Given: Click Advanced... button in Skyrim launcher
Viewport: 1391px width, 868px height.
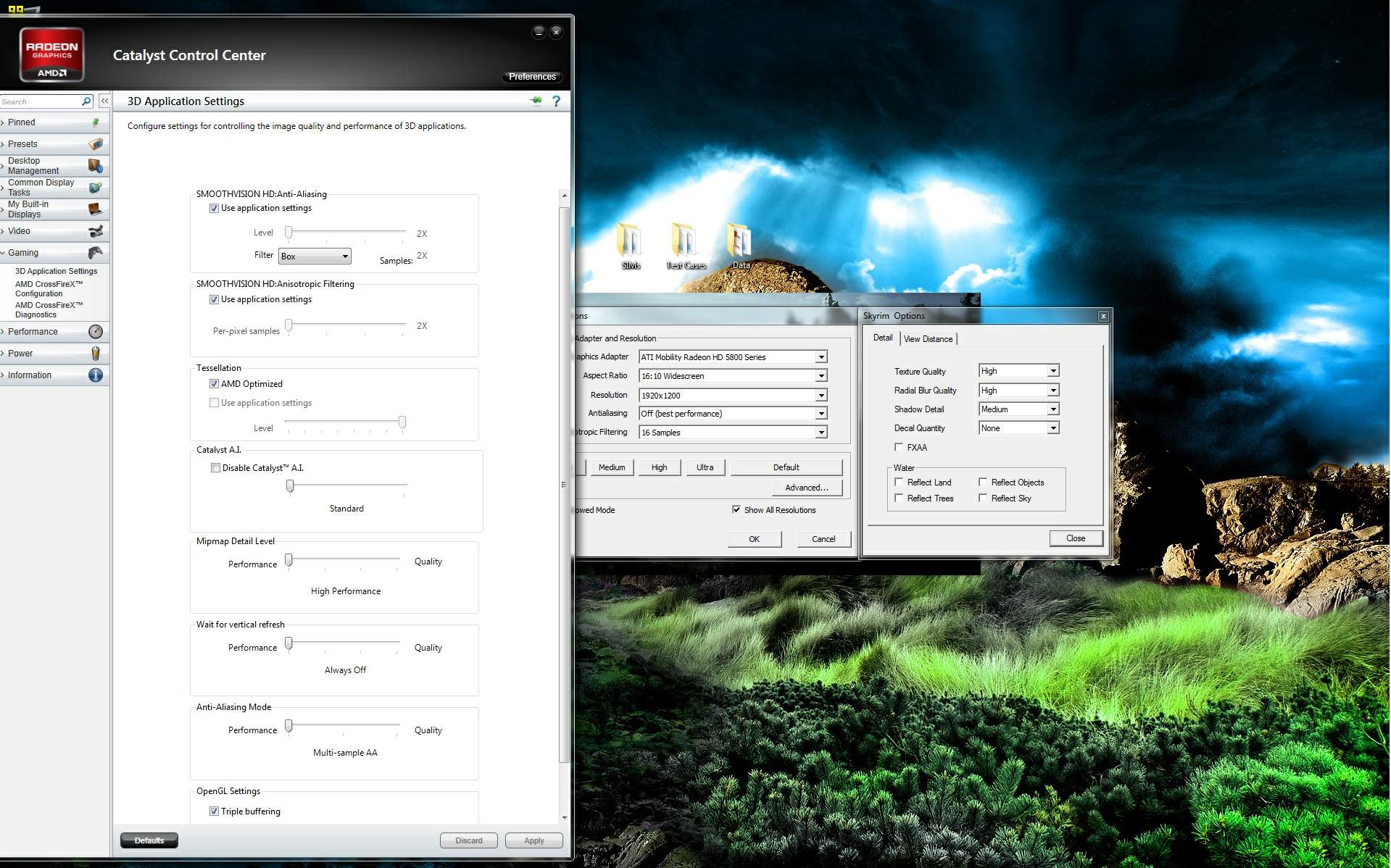Looking at the screenshot, I should pos(806,488).
